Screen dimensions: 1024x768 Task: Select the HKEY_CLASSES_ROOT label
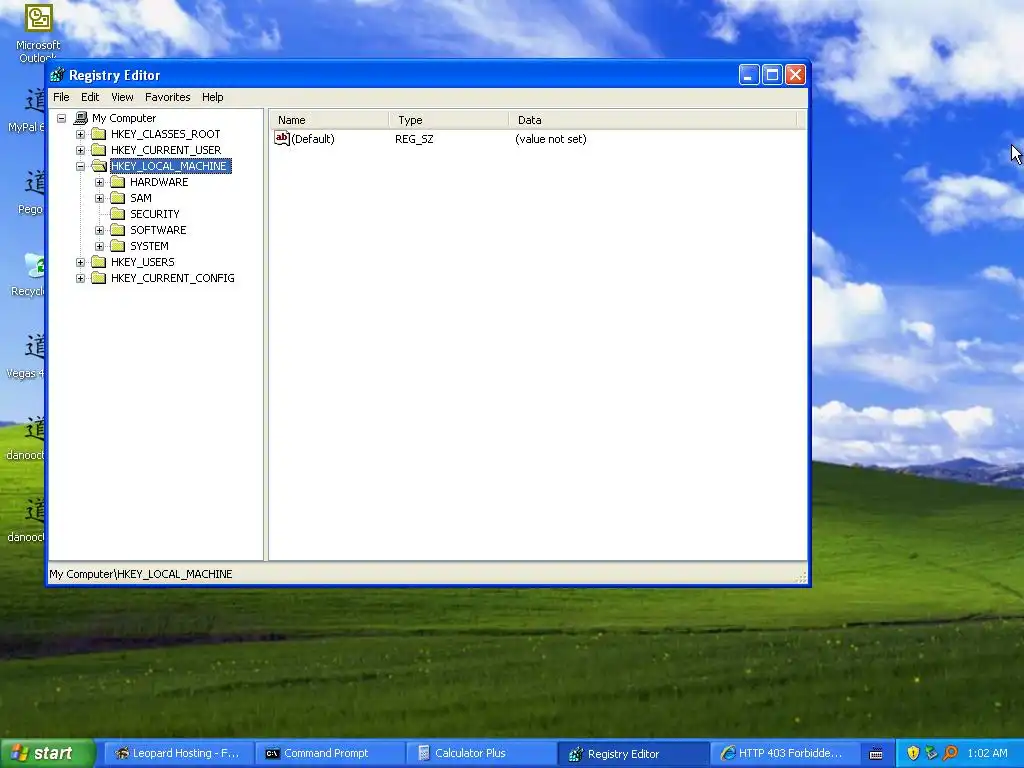[165, 134]
